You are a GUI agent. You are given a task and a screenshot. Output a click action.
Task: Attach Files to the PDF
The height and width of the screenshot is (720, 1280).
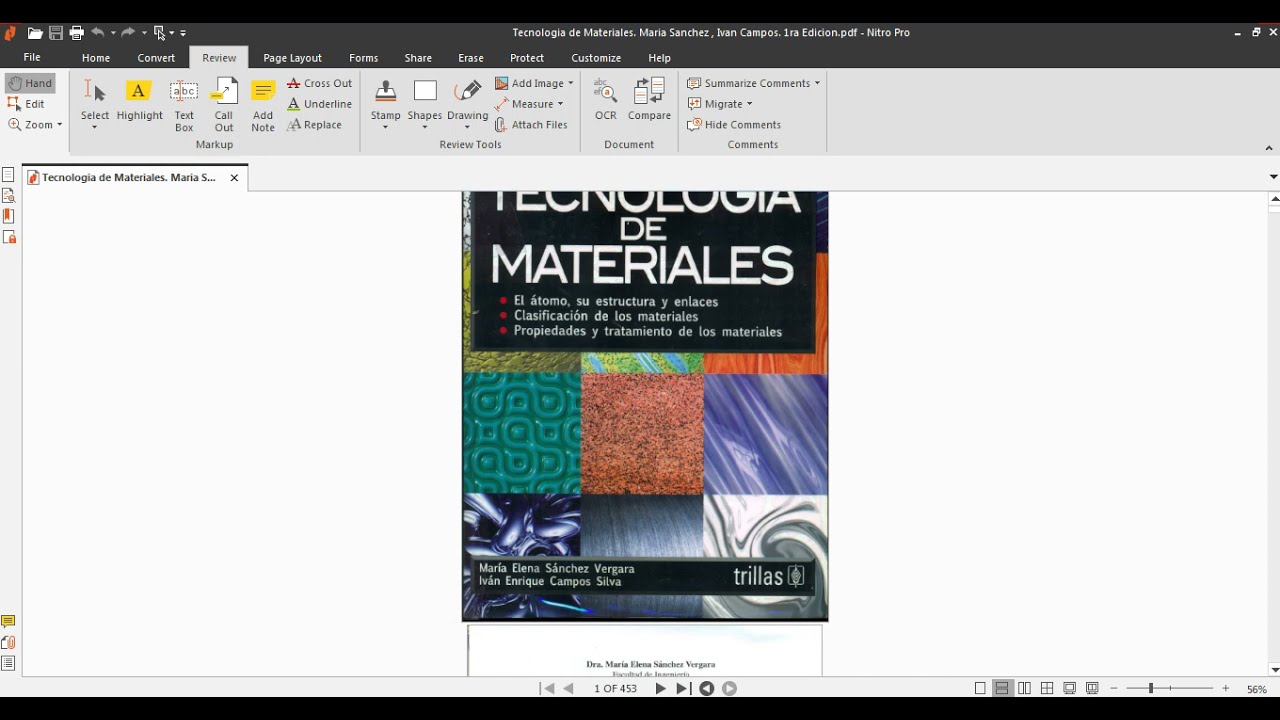point(531,125)
